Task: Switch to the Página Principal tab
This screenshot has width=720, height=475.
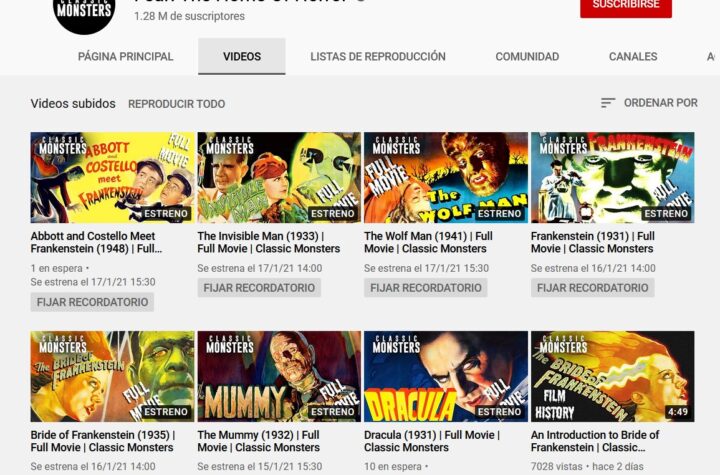Action: click(125, 57)
